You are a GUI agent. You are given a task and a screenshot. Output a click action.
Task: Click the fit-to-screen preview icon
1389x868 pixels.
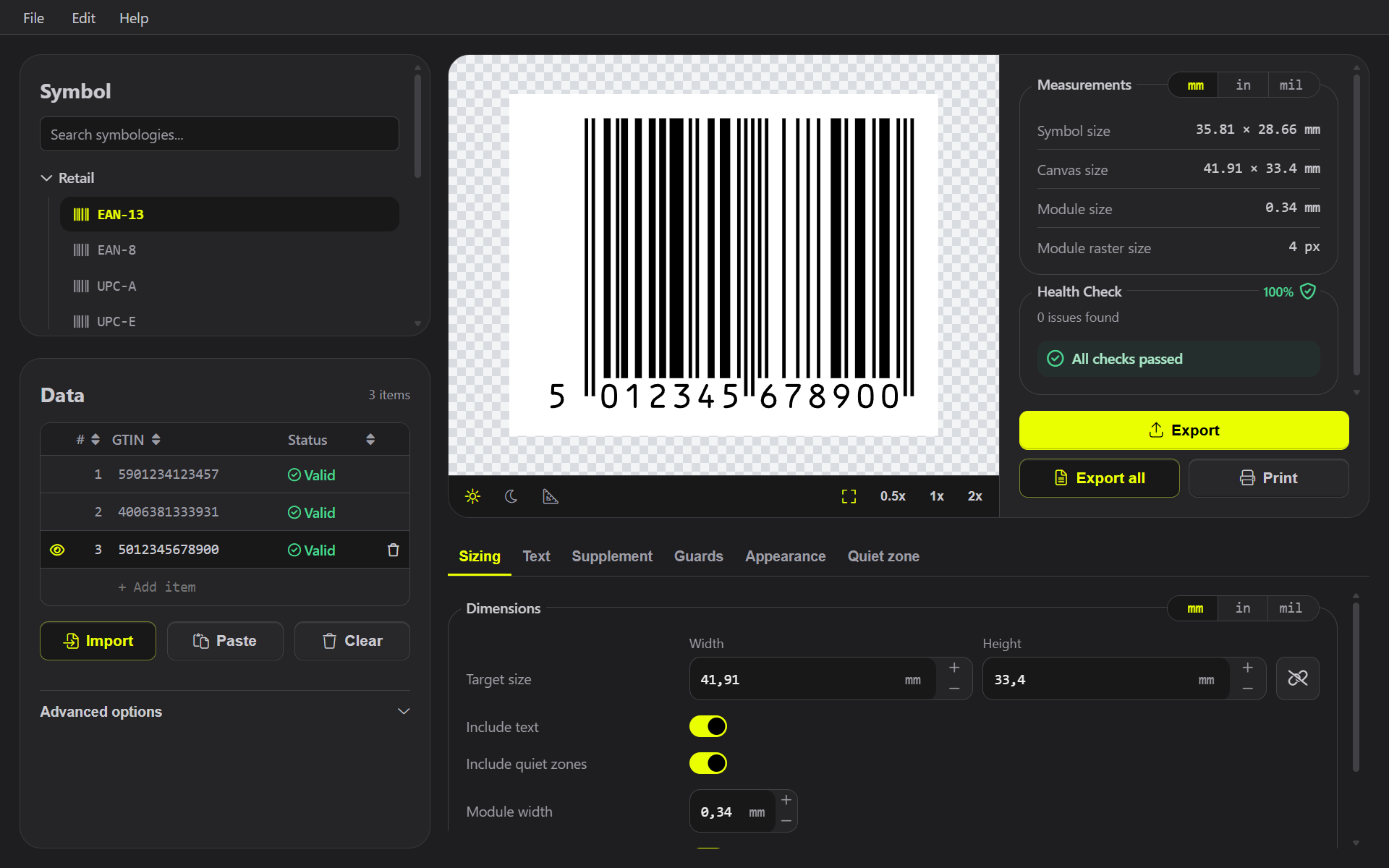(849, 496)
